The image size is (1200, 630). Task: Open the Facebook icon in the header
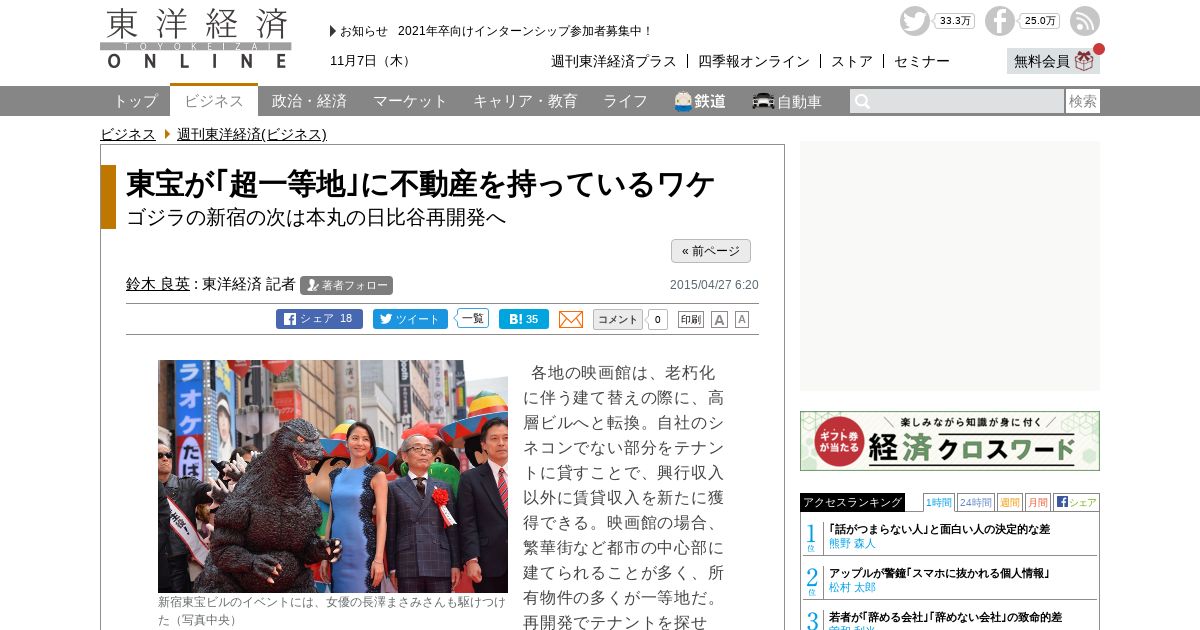1000,21
